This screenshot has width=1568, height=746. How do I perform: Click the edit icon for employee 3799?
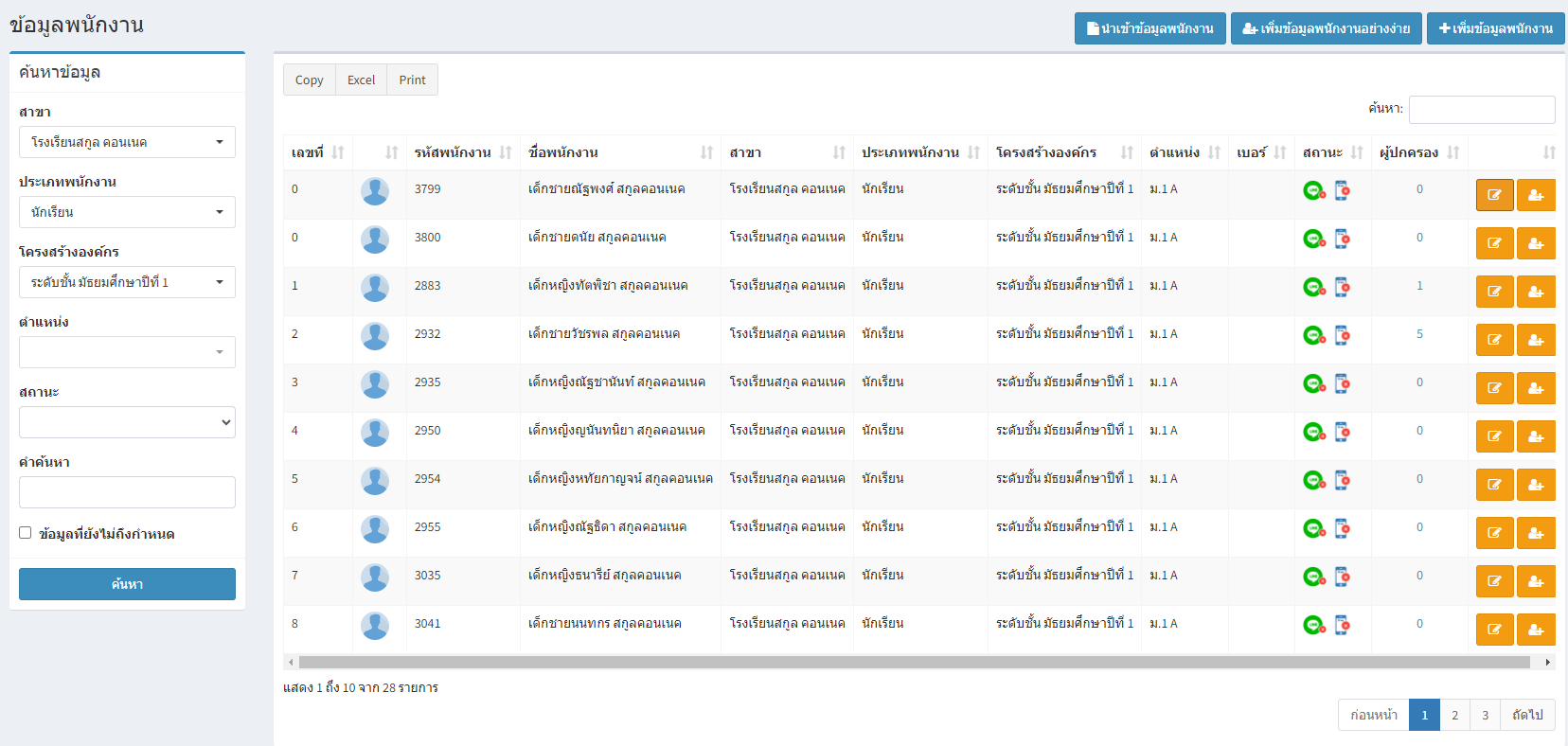tap(1494, 195)
